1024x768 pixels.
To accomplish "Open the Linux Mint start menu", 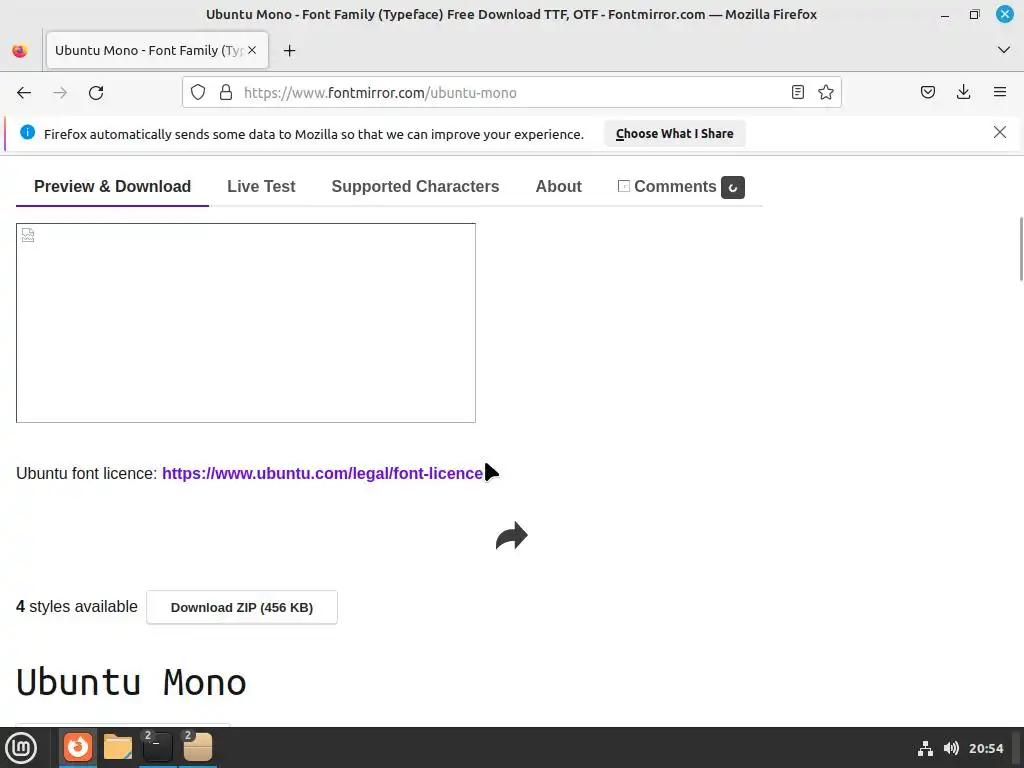I will [21, 748].
